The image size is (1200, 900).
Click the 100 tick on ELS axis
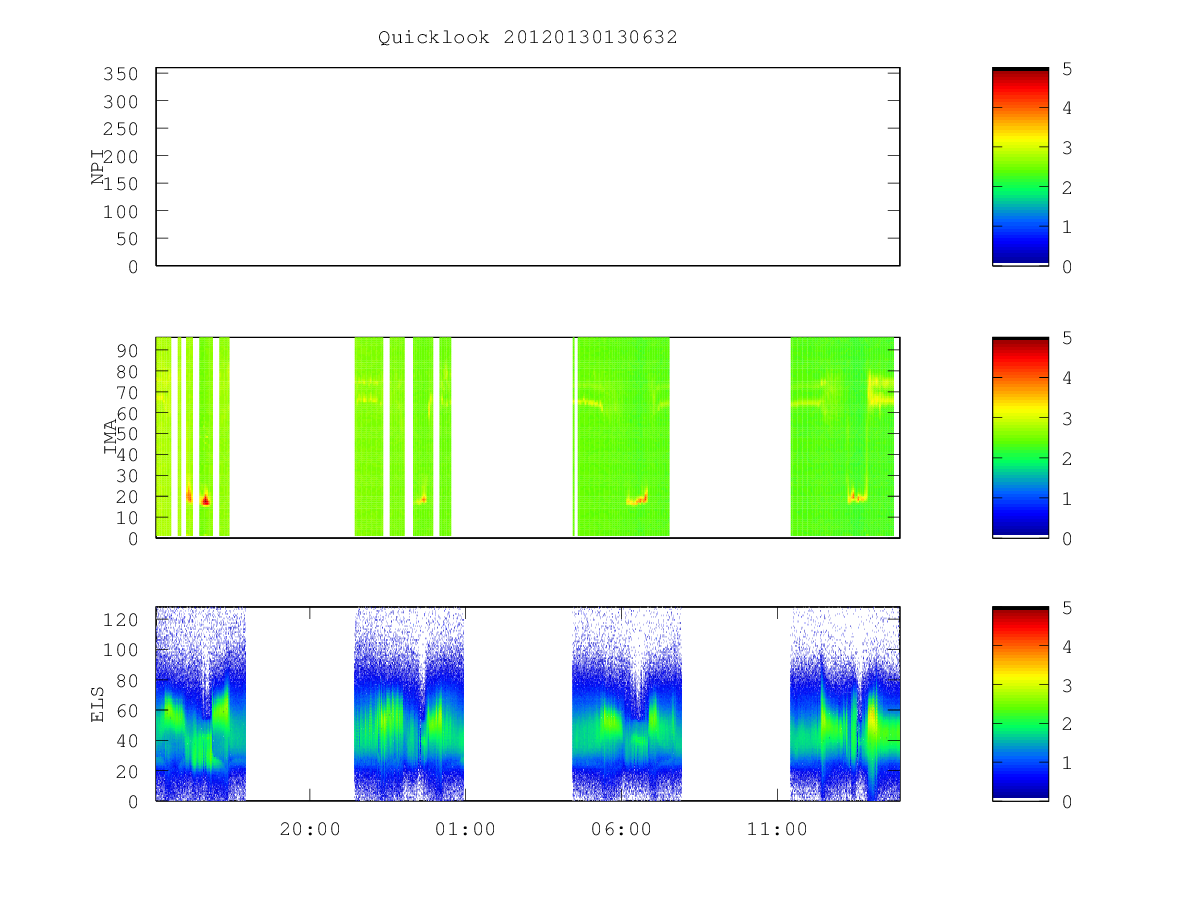123,650
